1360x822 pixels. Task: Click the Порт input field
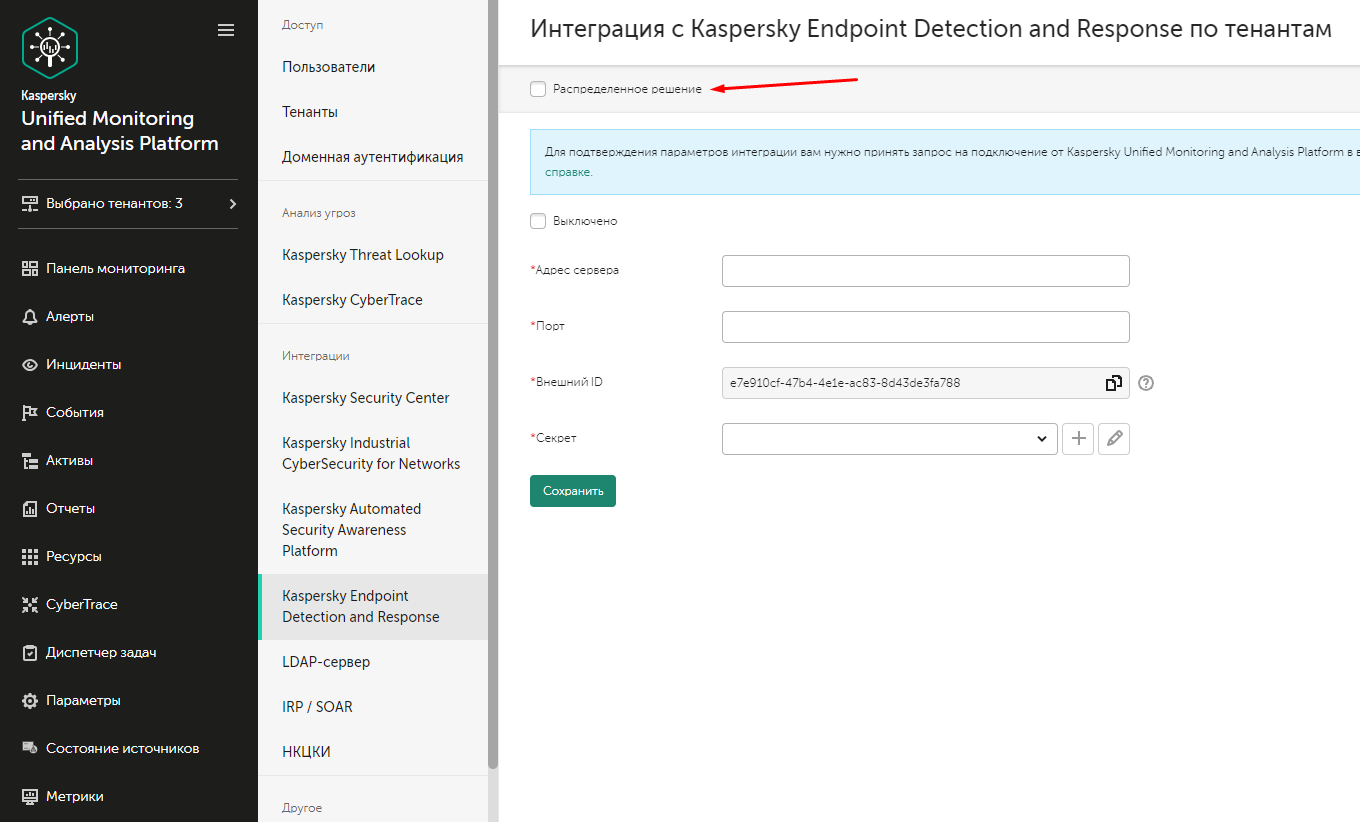[x=926, y=327]
